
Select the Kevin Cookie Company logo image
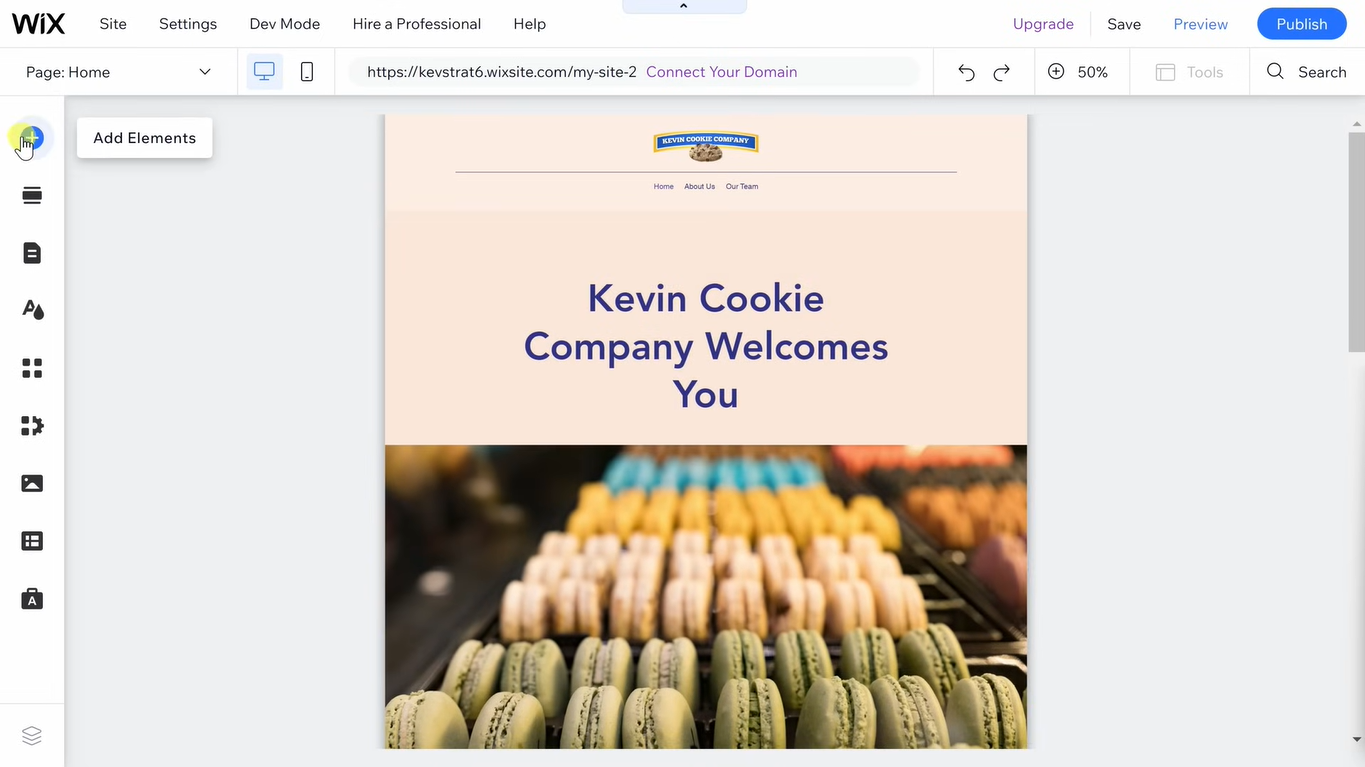tap(706, 146)
